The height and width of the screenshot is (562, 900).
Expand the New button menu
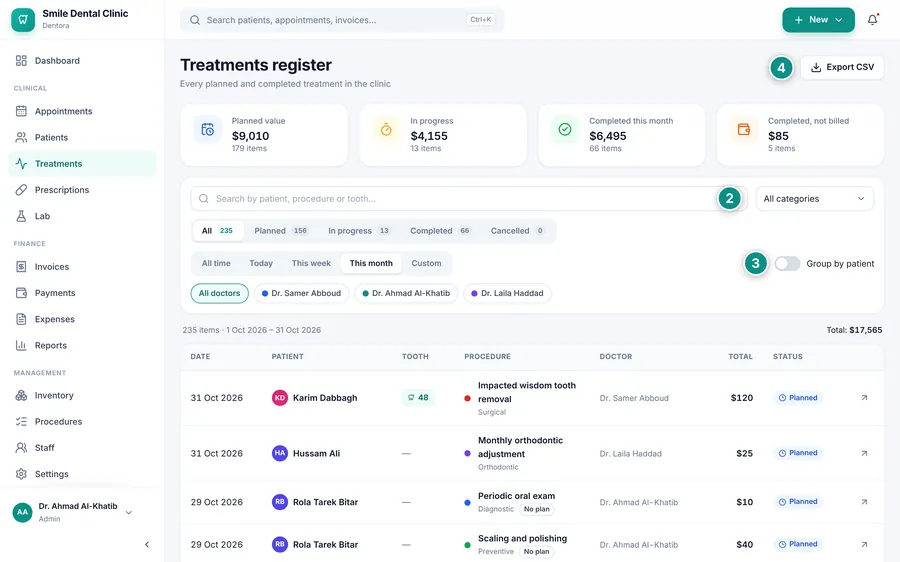(x=818, y=20)
